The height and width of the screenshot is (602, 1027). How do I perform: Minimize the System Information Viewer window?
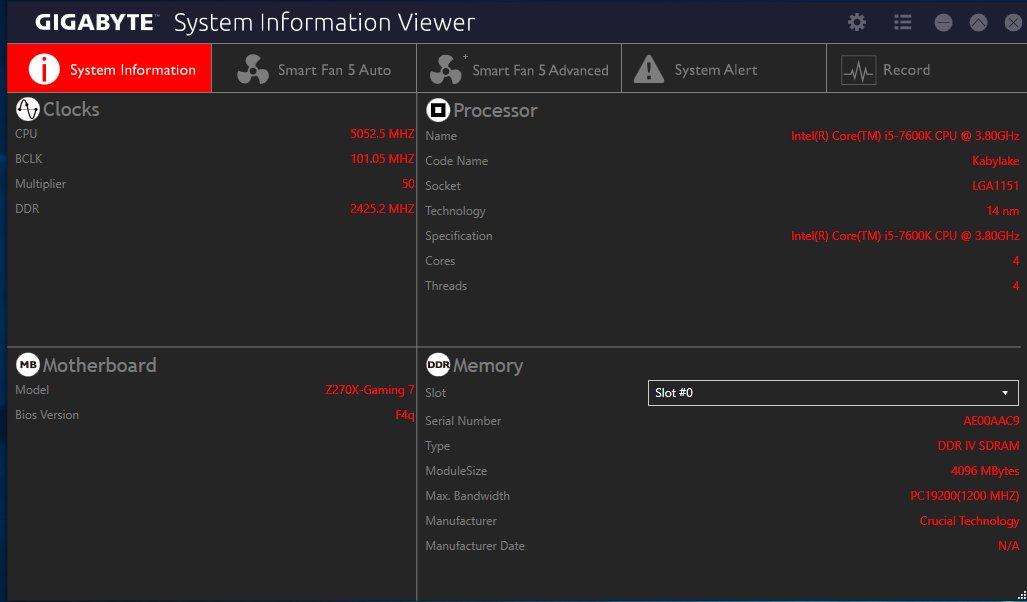[943, 22]
